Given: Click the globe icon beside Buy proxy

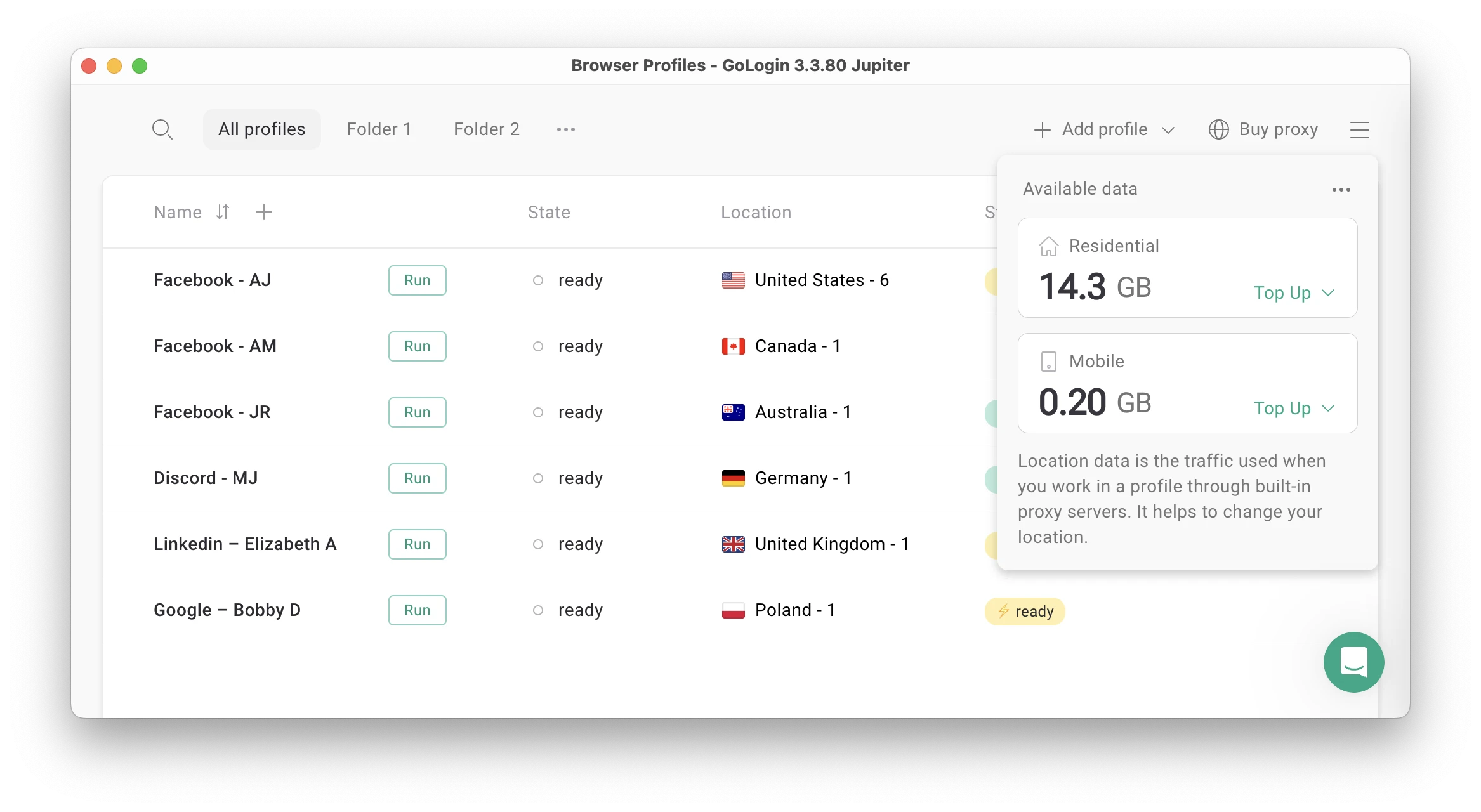Looking at the screenshot, I should (x=1218, y=129).
